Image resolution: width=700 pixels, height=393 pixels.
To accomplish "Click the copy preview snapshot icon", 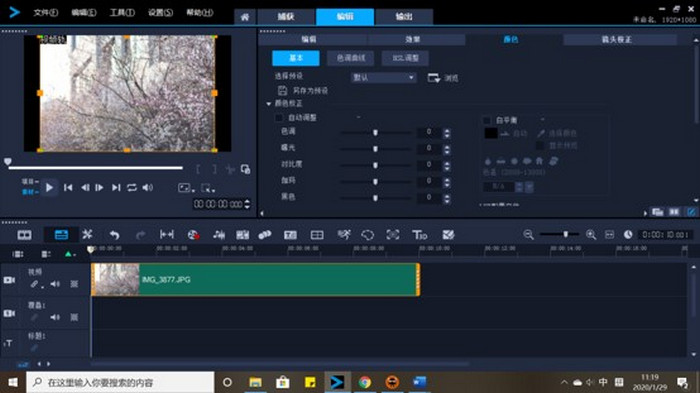I will [245, 169].
